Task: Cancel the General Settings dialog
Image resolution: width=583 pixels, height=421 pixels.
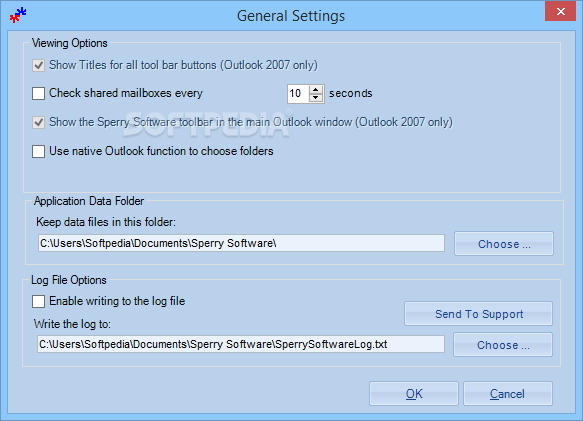Action: [x=508, y=393]
